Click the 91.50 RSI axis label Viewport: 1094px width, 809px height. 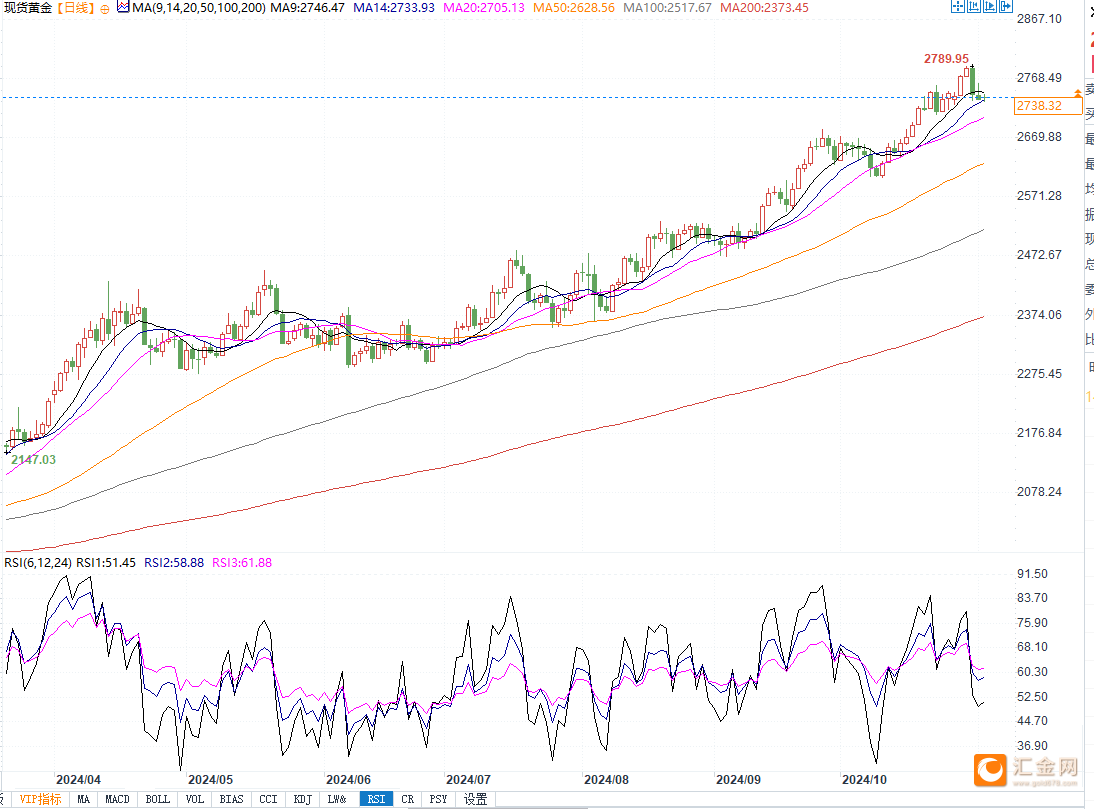point(1033,574)
